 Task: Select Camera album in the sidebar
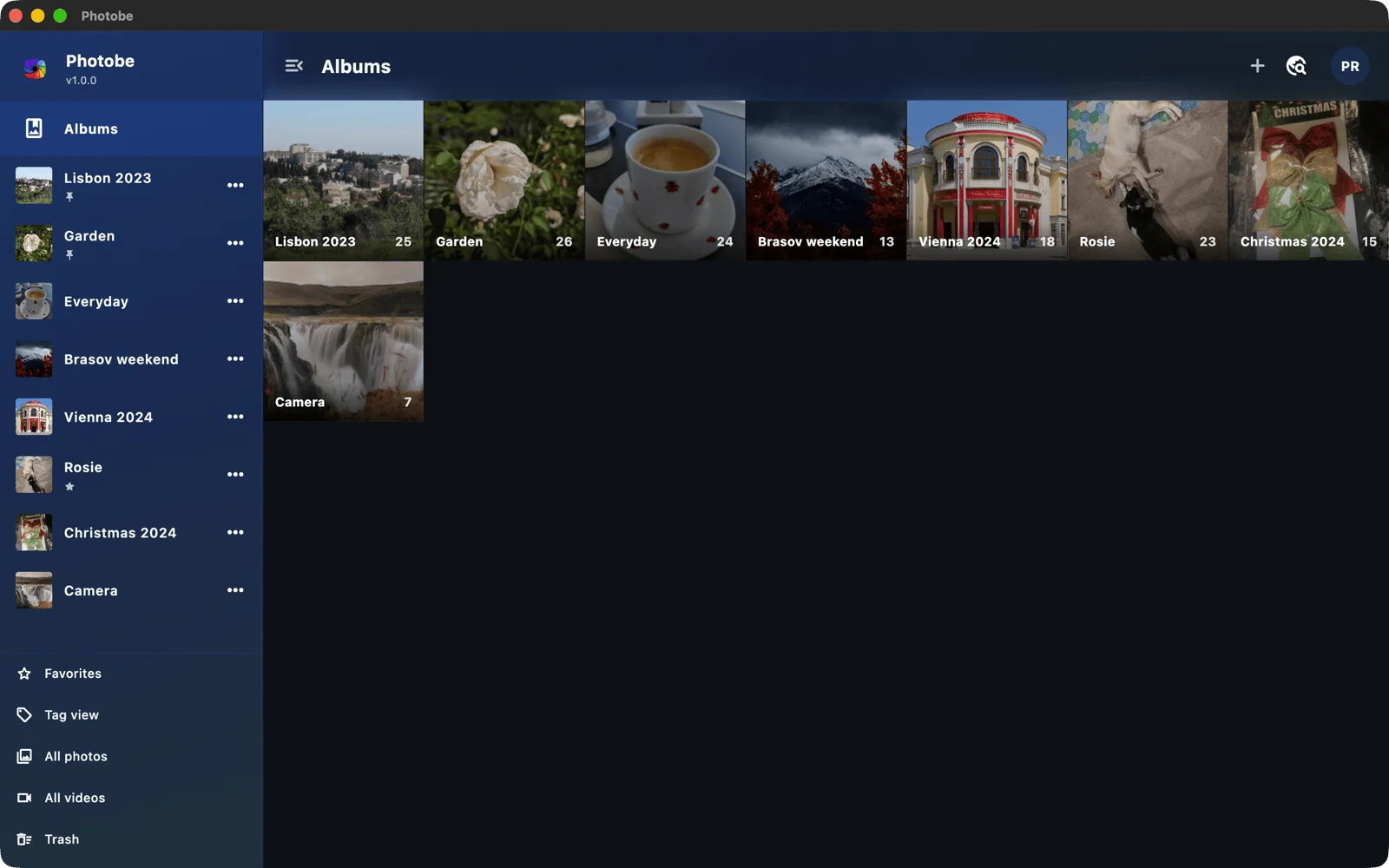pyautogui.click(x=131, y=590)
